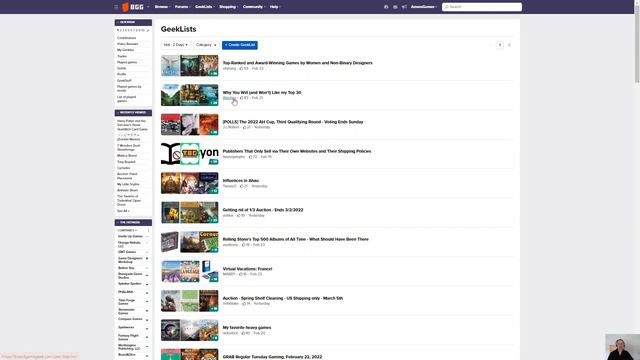Open the Category filter dropdown
Viewport: 640px width, 360px height.
click(x=206, y=45)
